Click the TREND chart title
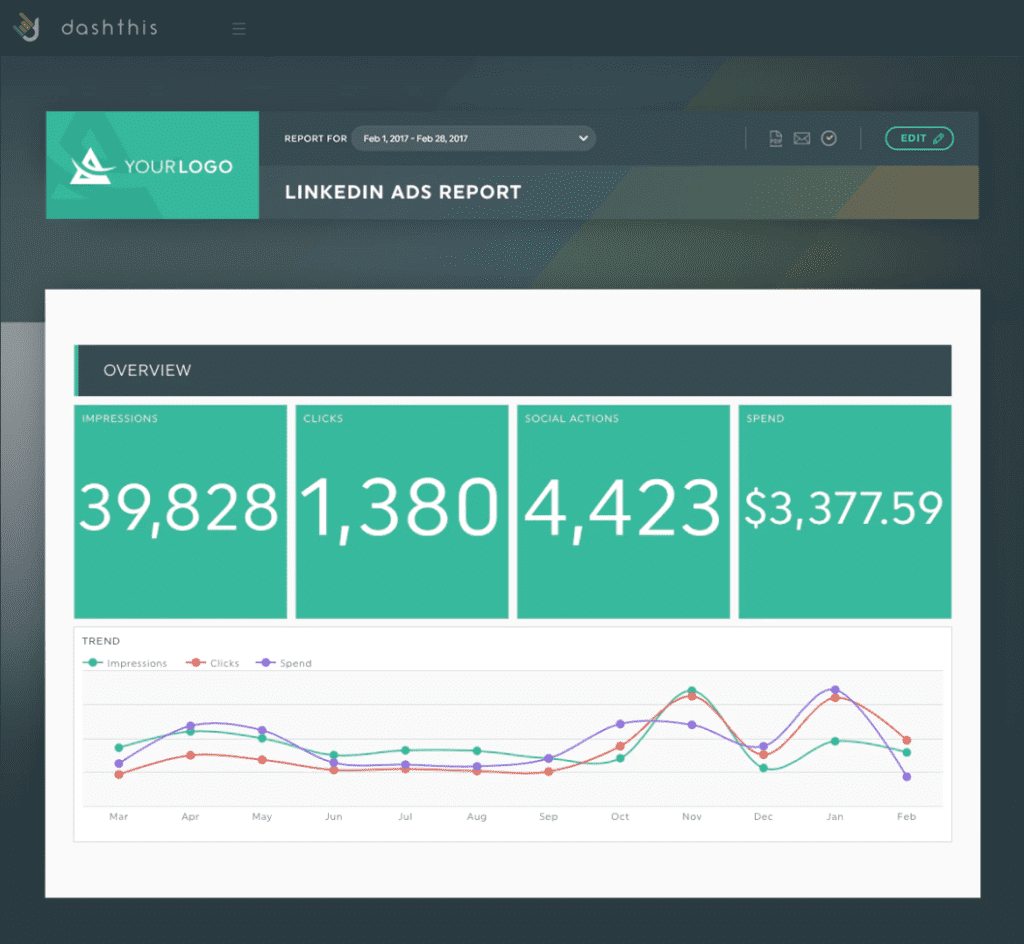This screenshot has height=944, width=1024. [101, 641]
